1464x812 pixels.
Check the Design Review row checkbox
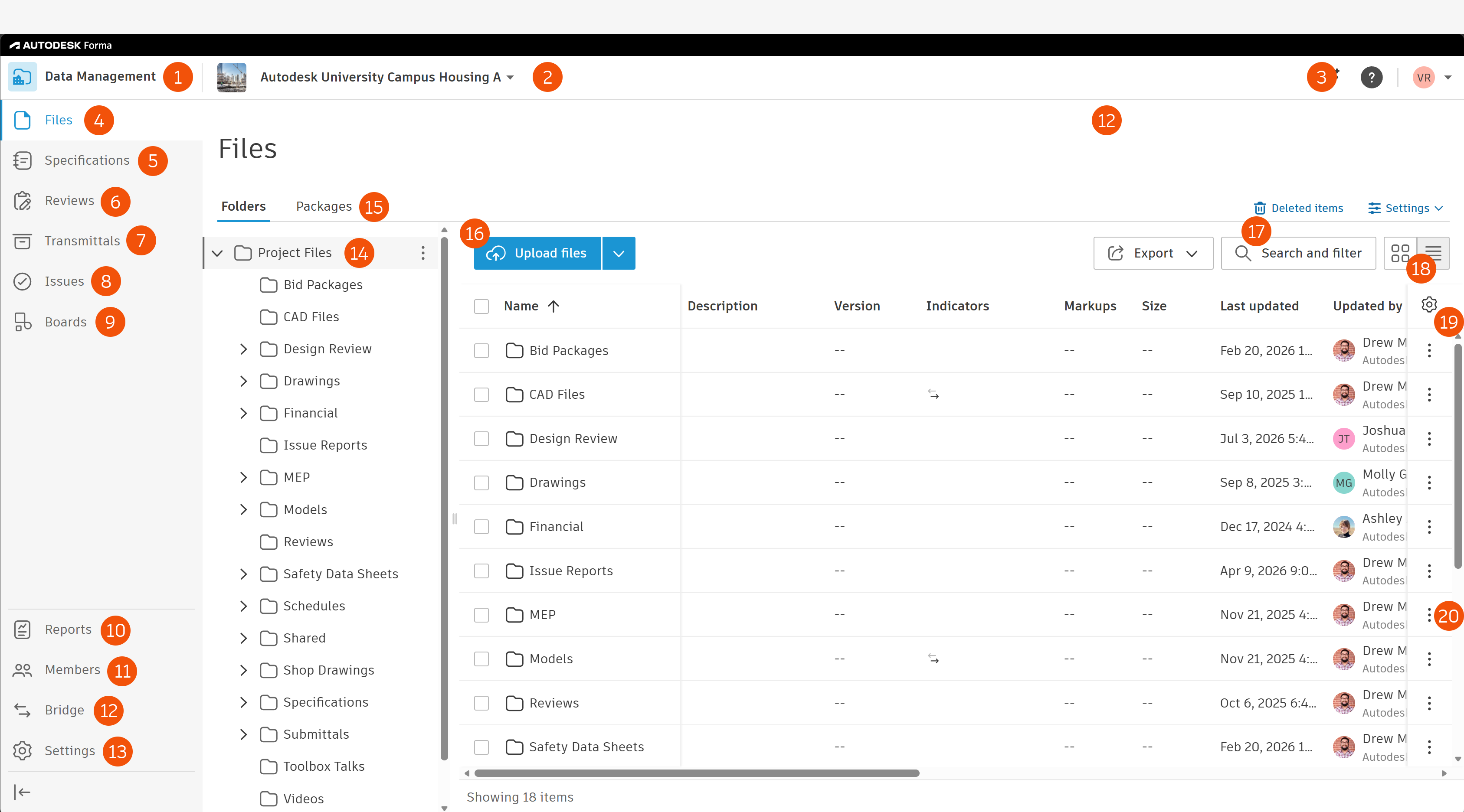[x=481, y=439]
